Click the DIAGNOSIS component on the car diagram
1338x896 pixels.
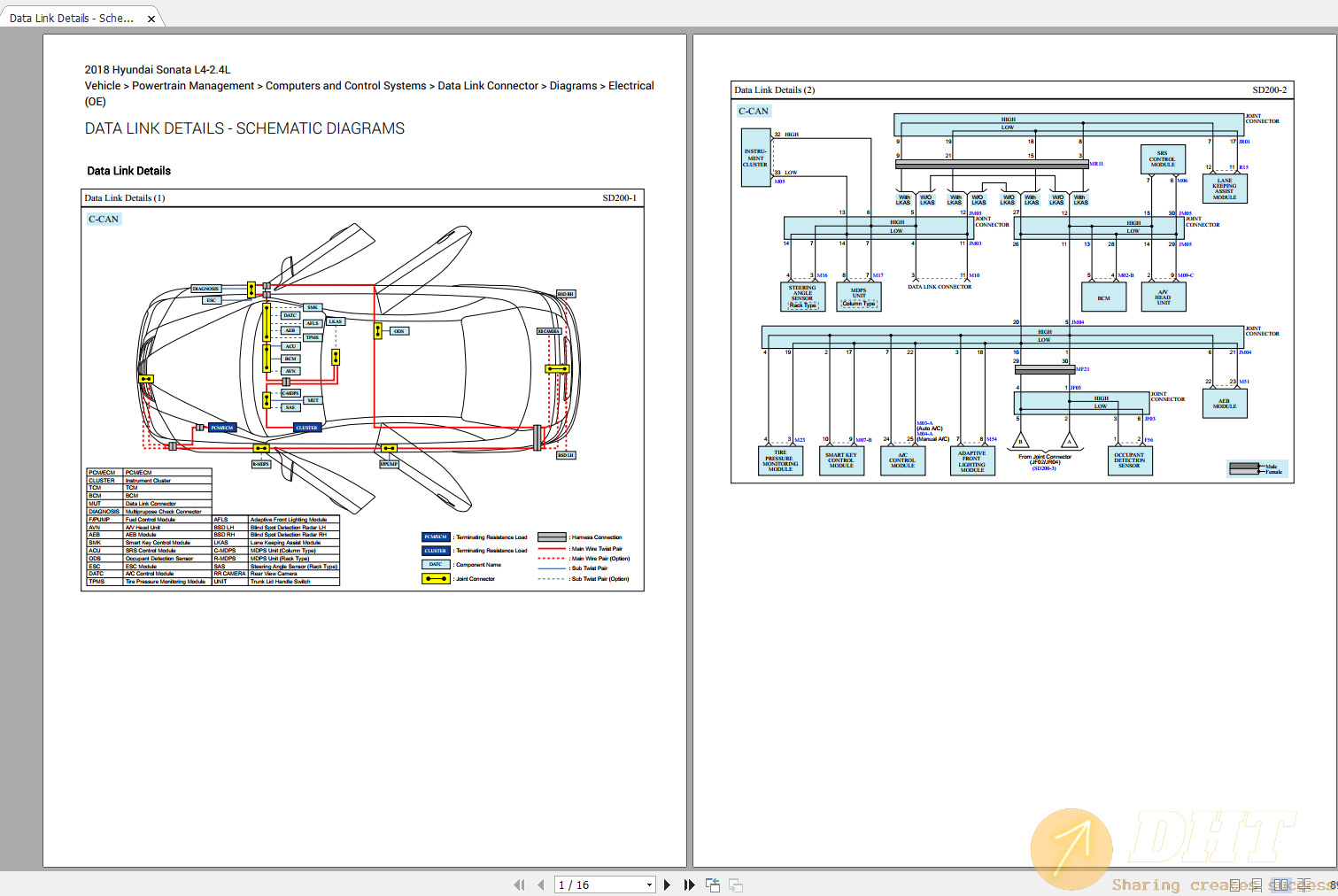pyautogui.click(x=205, y=289)
